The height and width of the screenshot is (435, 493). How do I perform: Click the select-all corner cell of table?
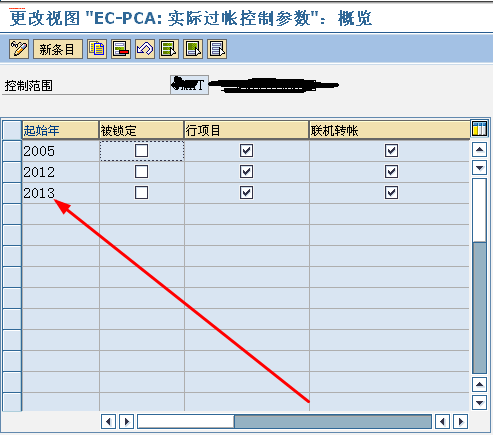pos(12,130)
